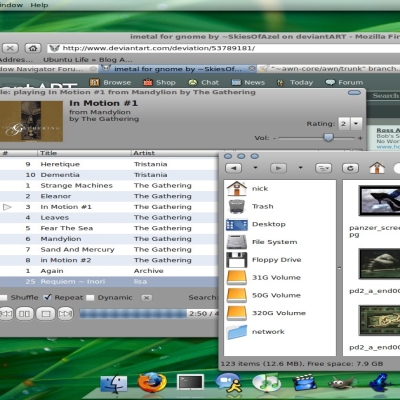Select the Sand And Mercury track row
Screen dimensions: 400x400
coord(109,249)
